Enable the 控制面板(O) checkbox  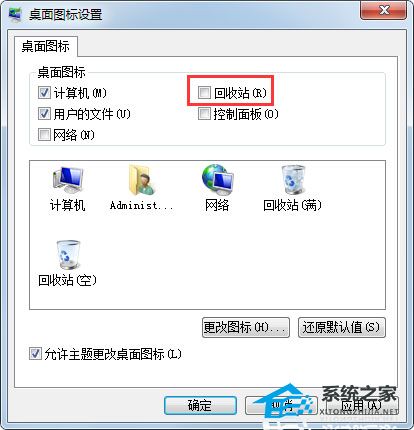[204, 114]
